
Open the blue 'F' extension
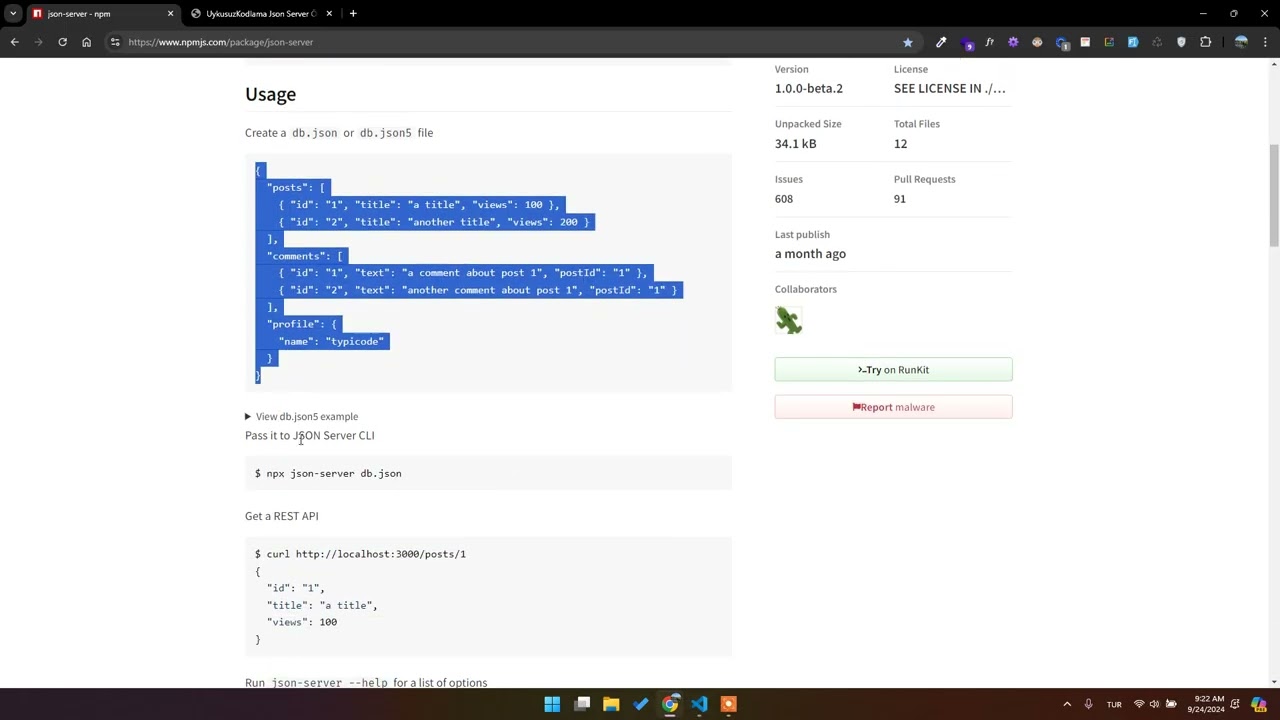point(1133,42)
